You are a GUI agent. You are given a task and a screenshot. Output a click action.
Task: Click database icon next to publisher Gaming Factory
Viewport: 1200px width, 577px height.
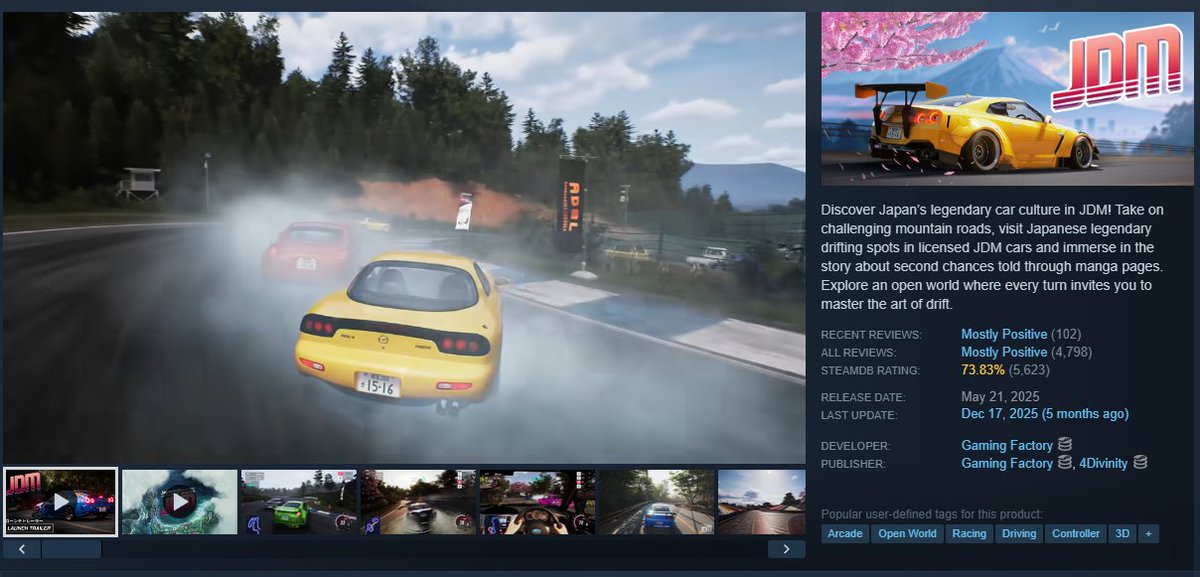(1065, 462)
